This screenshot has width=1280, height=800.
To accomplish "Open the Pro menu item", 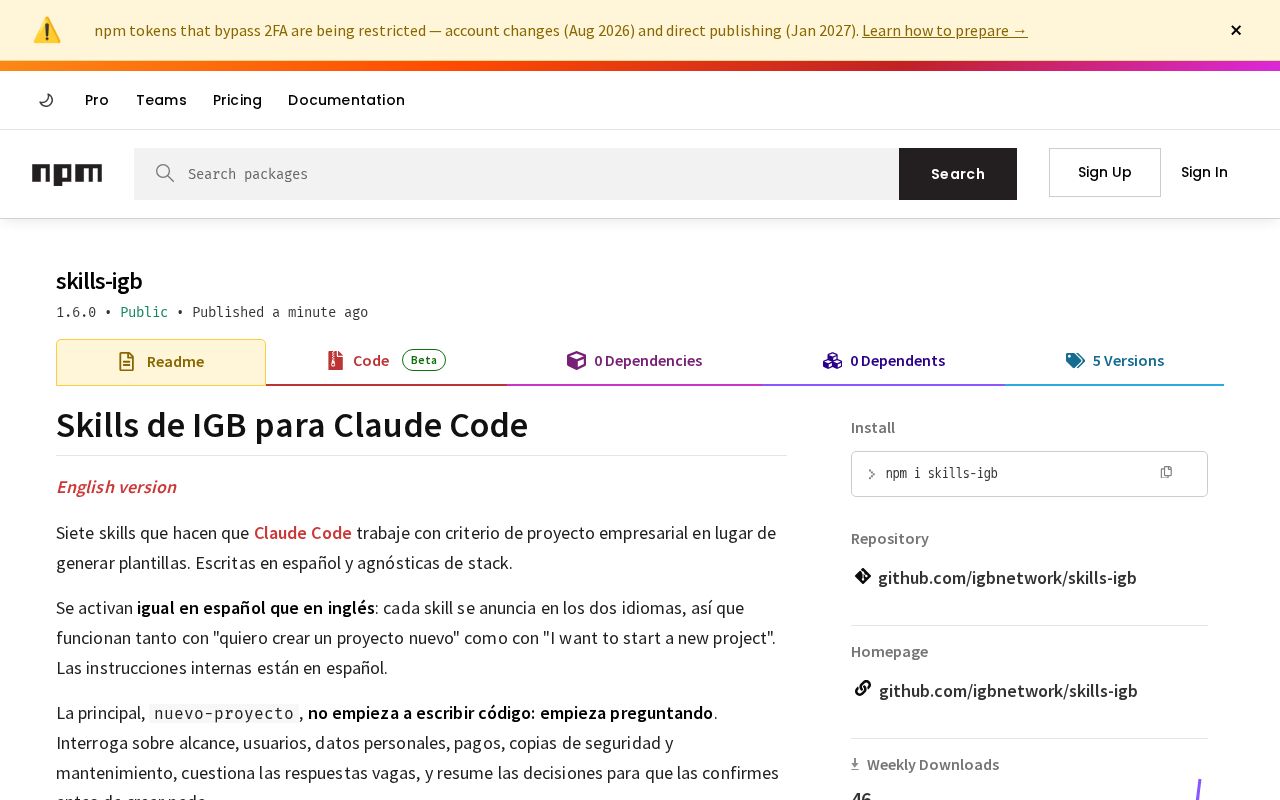I will [x=97, y=100].
